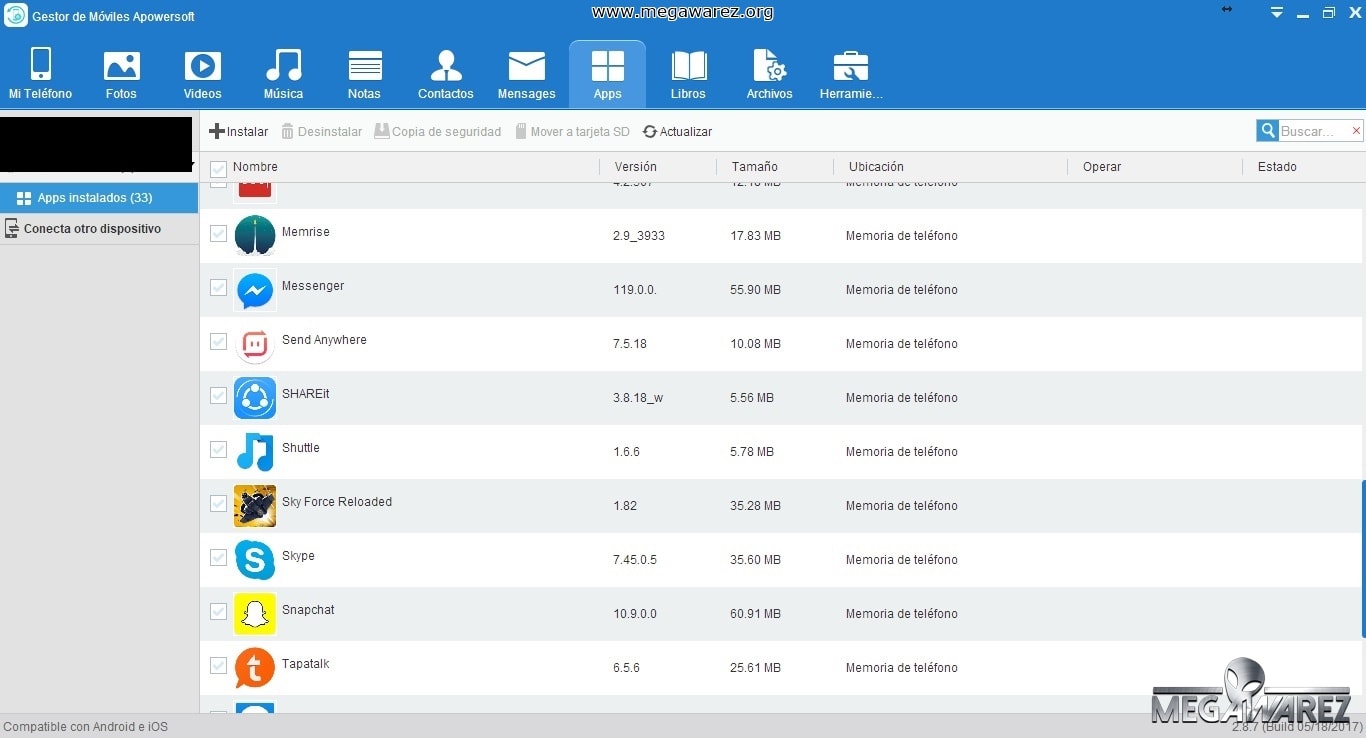Toggle the SHAREit row checkbox

coord(218,396)
